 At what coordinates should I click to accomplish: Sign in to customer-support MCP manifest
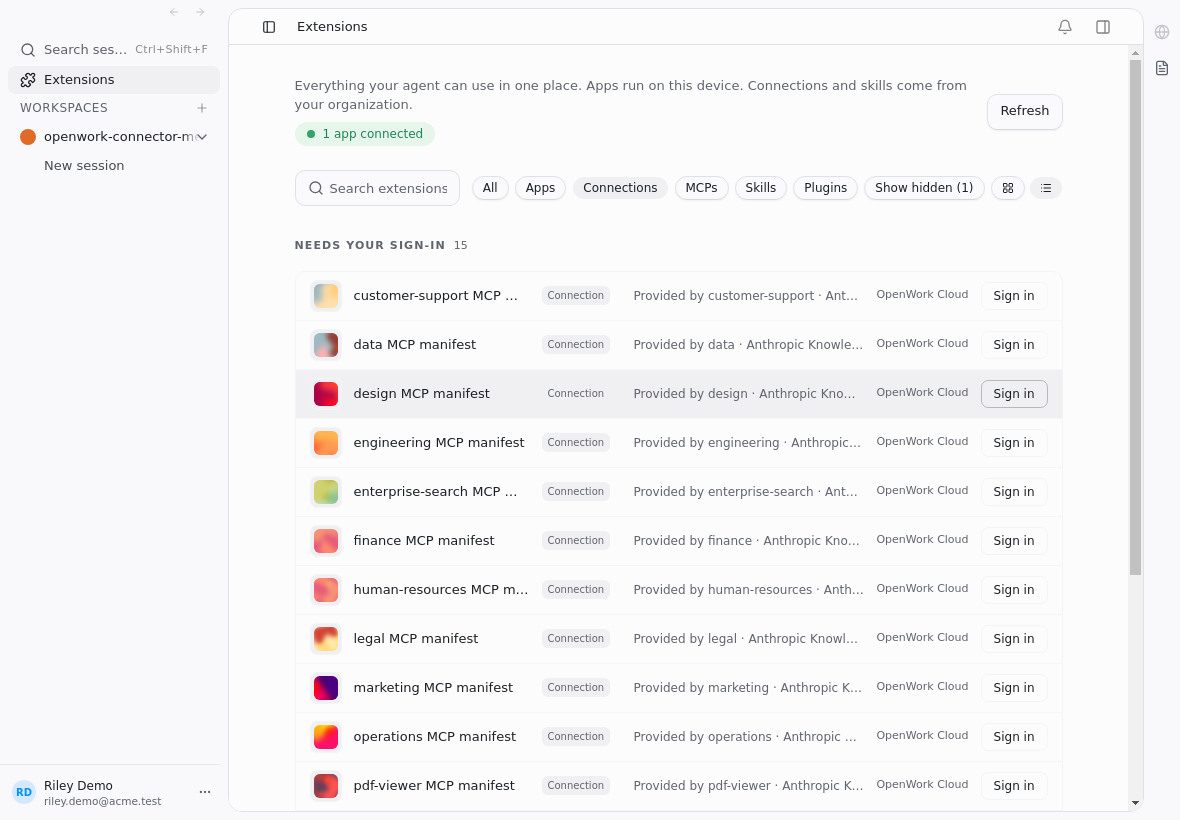click(x=1014, y=296)
